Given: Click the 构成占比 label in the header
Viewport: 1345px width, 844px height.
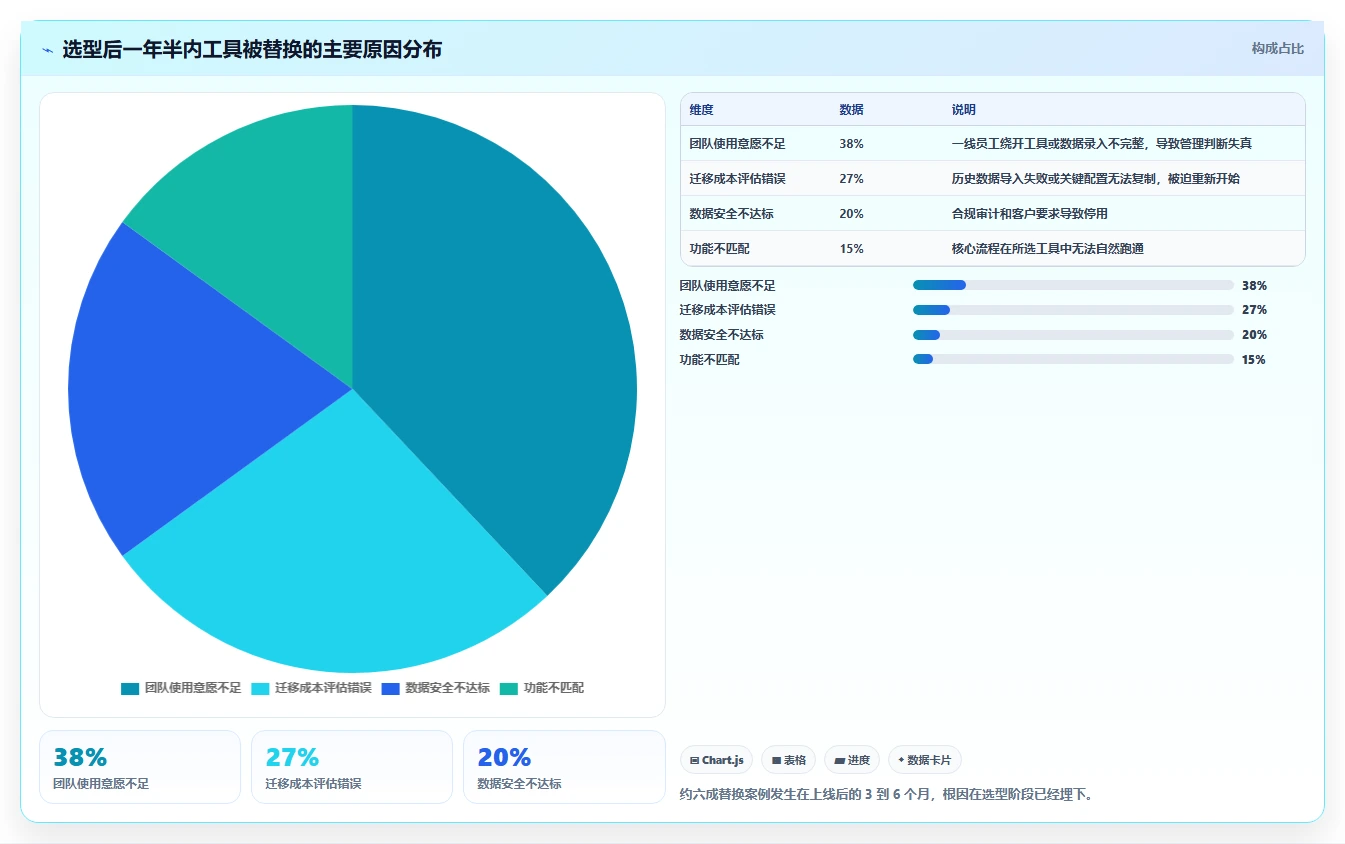Looking at the screenshot, I should tap(1277, 48).
